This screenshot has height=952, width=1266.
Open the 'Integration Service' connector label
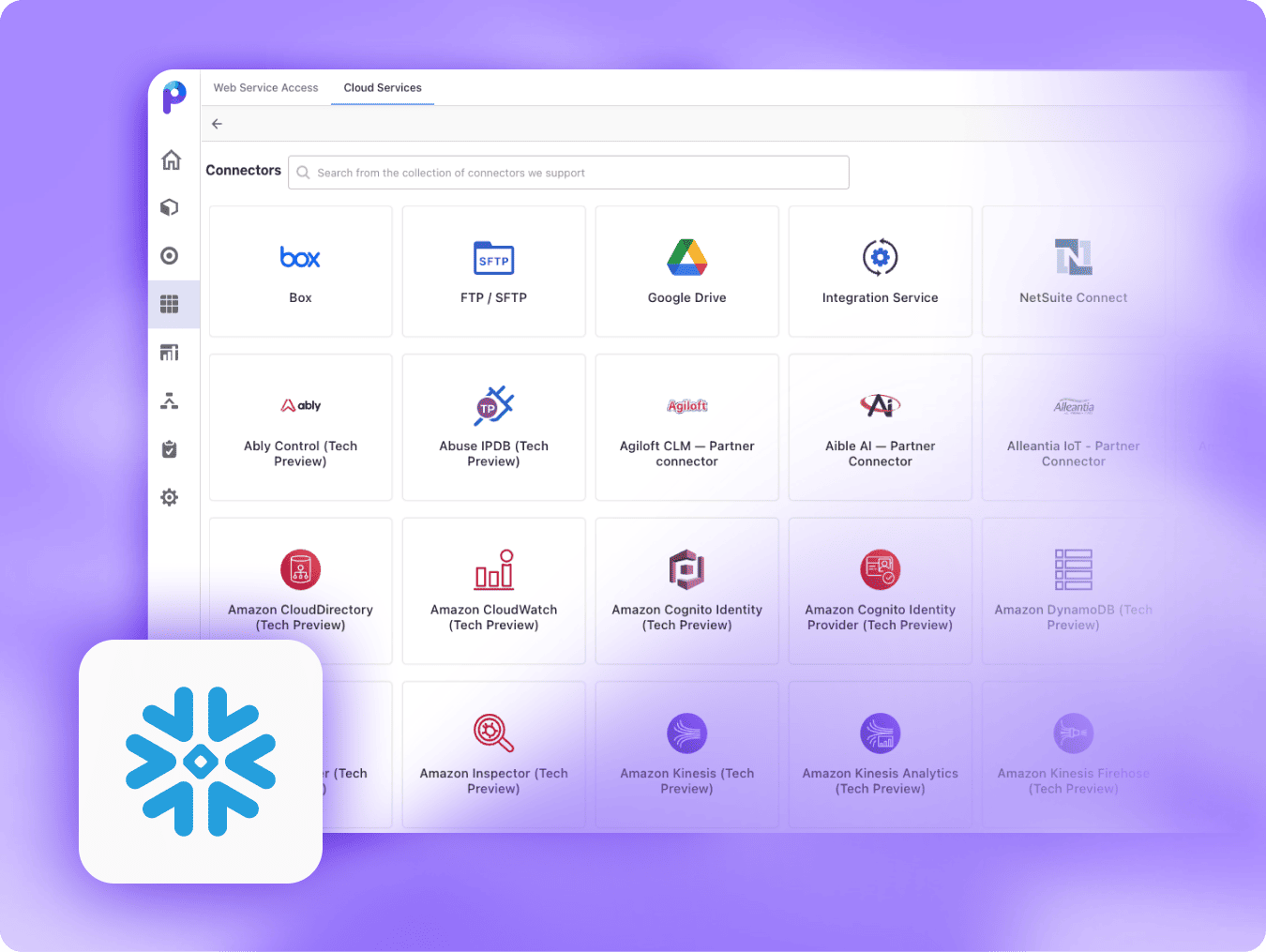[881, 297]
